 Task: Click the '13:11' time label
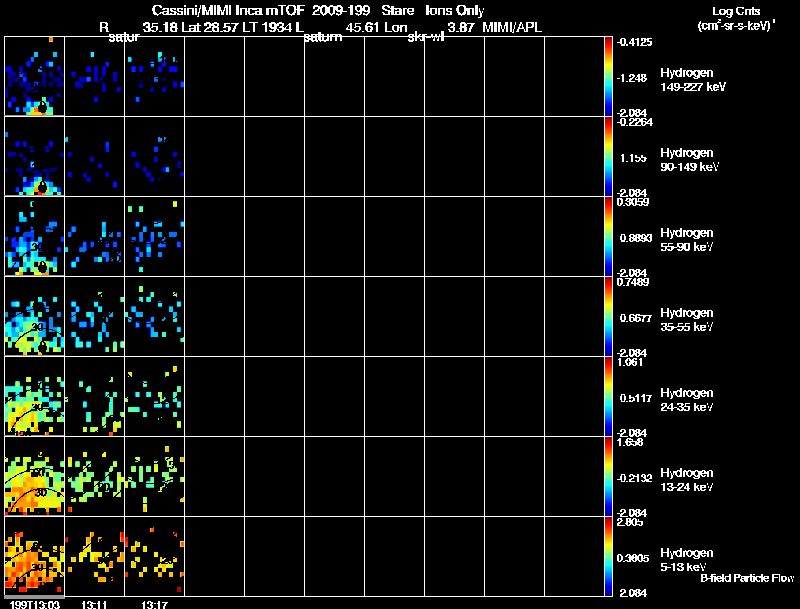click(x=94, y=604)
